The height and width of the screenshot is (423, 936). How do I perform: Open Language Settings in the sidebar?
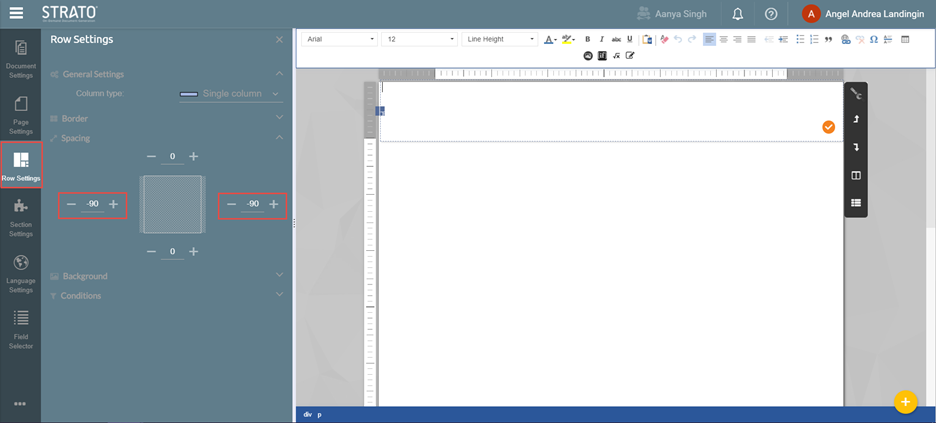click(x=20, y=273)
